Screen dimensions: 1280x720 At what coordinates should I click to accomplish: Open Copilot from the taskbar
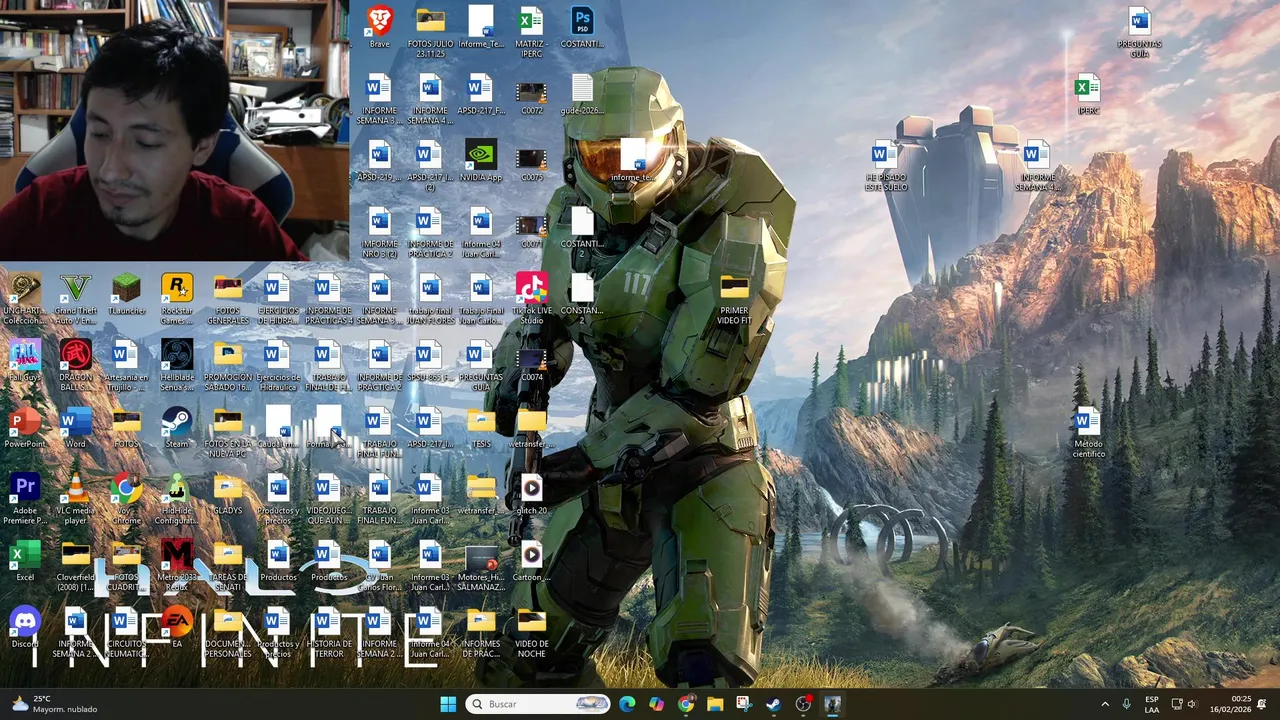point(656,704)
